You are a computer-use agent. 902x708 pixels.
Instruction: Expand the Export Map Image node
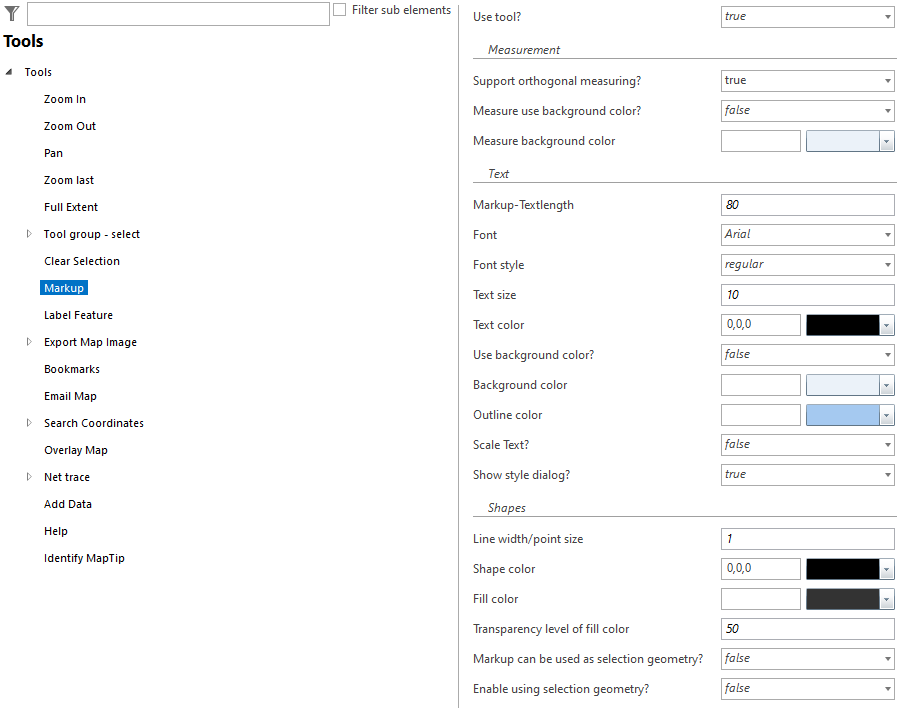(29, 341)
